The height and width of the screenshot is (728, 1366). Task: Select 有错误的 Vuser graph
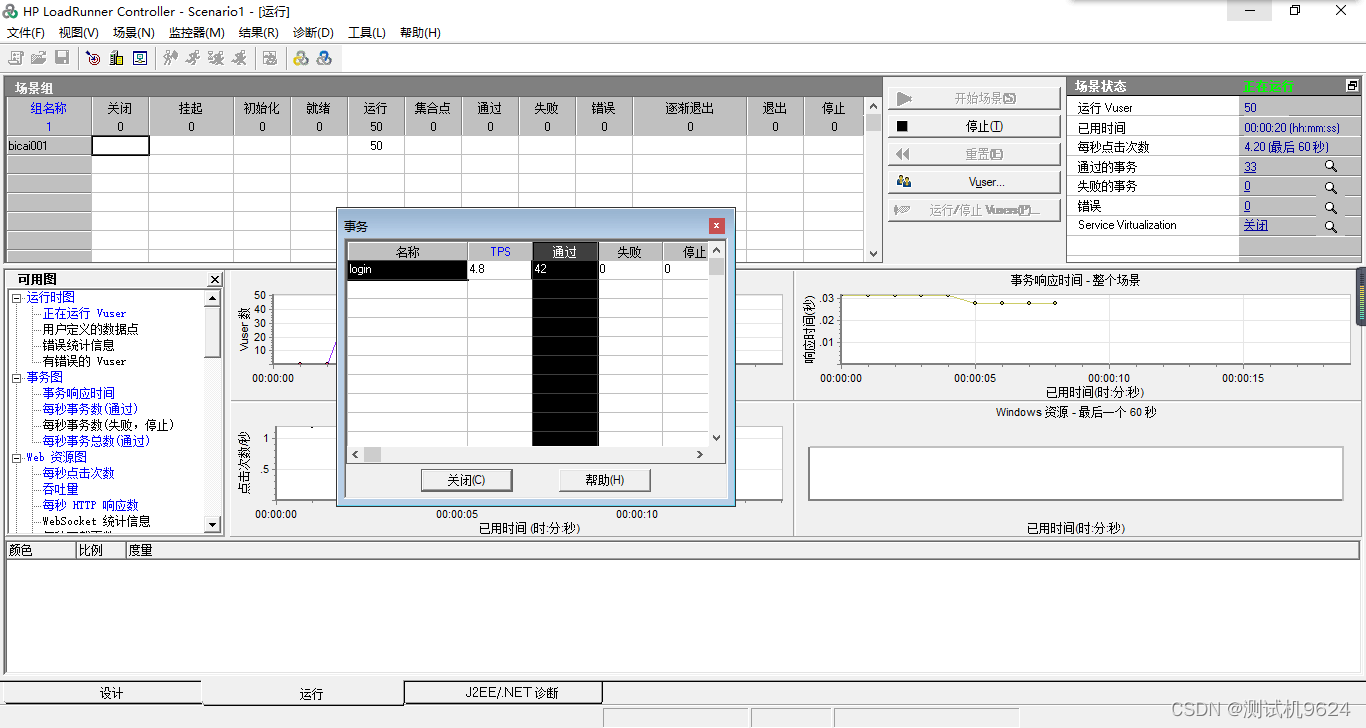(x=84, y=361)
